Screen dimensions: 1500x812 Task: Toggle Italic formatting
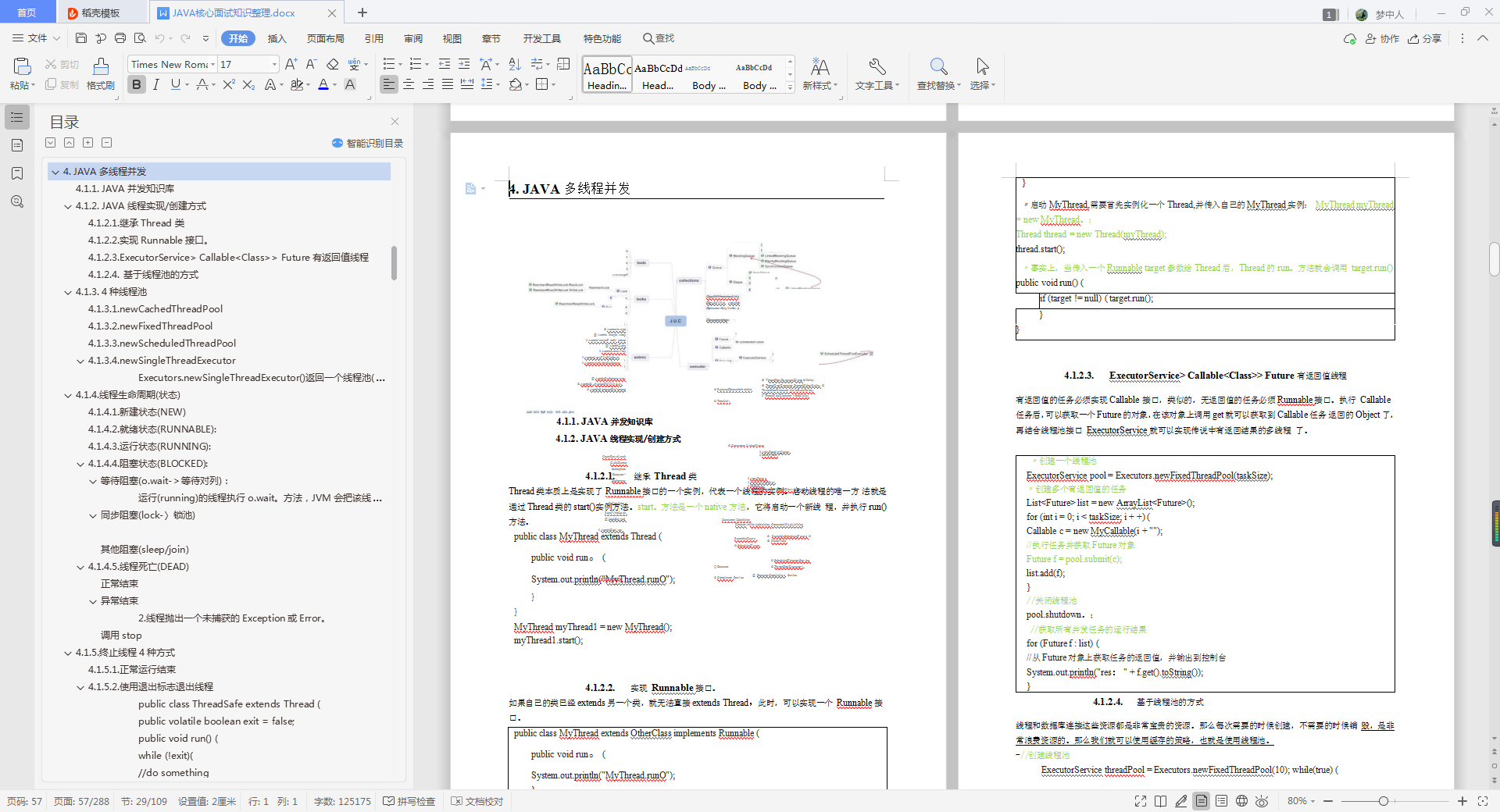tap(156, 84)
